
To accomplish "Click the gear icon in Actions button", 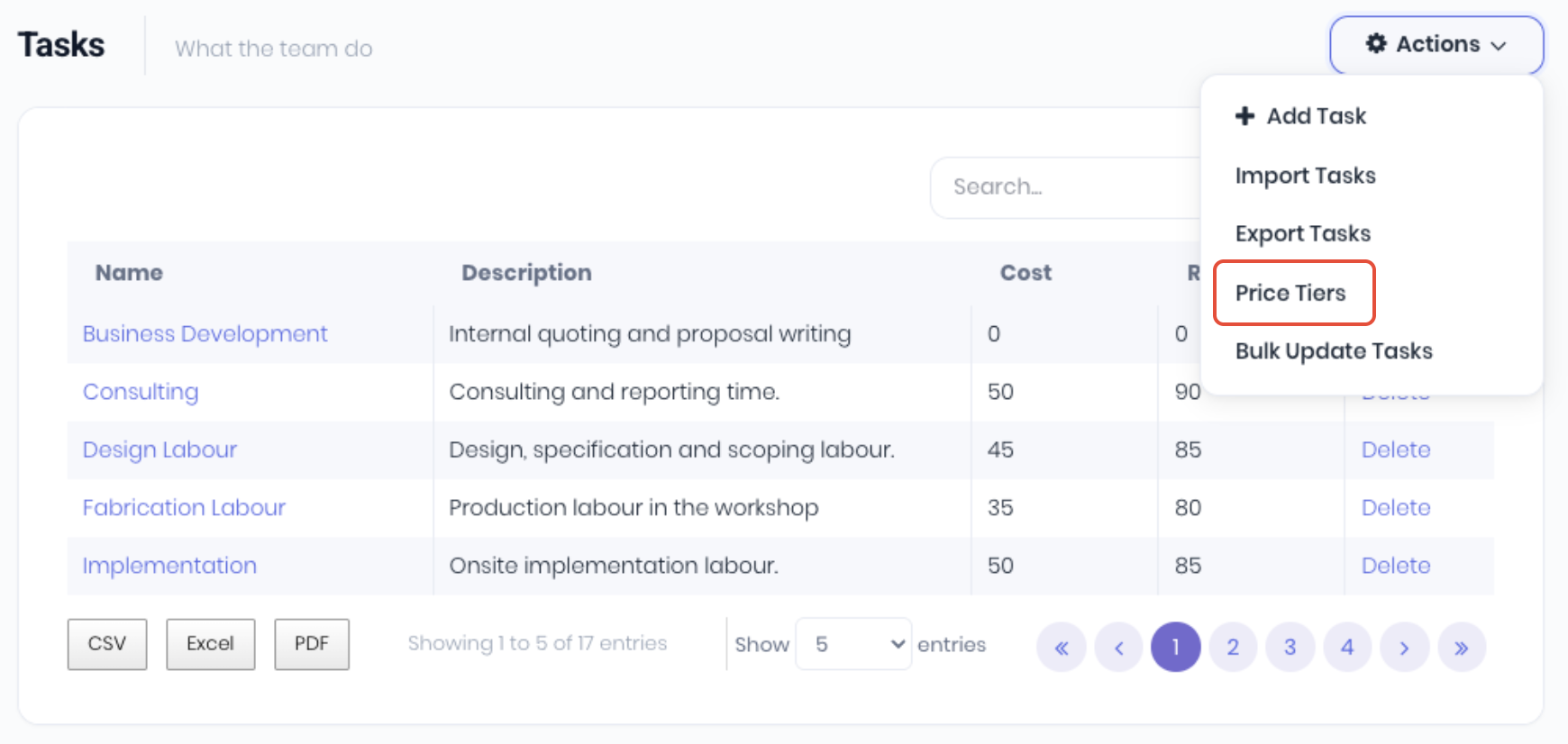I will click(1375, 44).
